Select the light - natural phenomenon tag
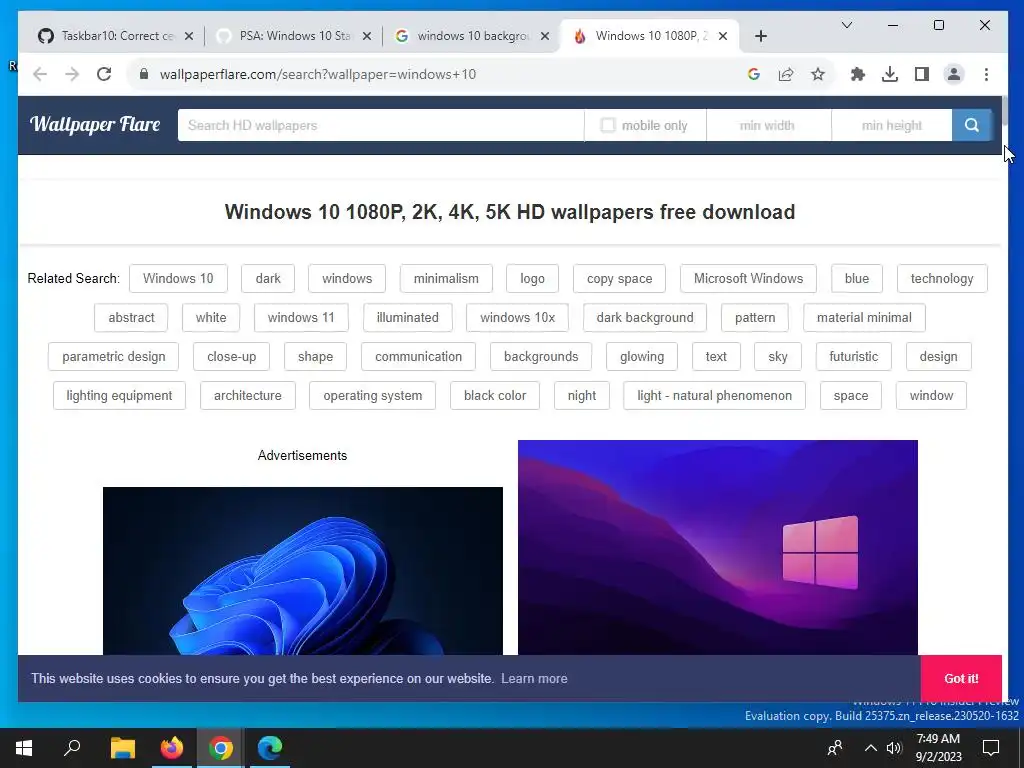The image size is (1024, 768). 714,396
